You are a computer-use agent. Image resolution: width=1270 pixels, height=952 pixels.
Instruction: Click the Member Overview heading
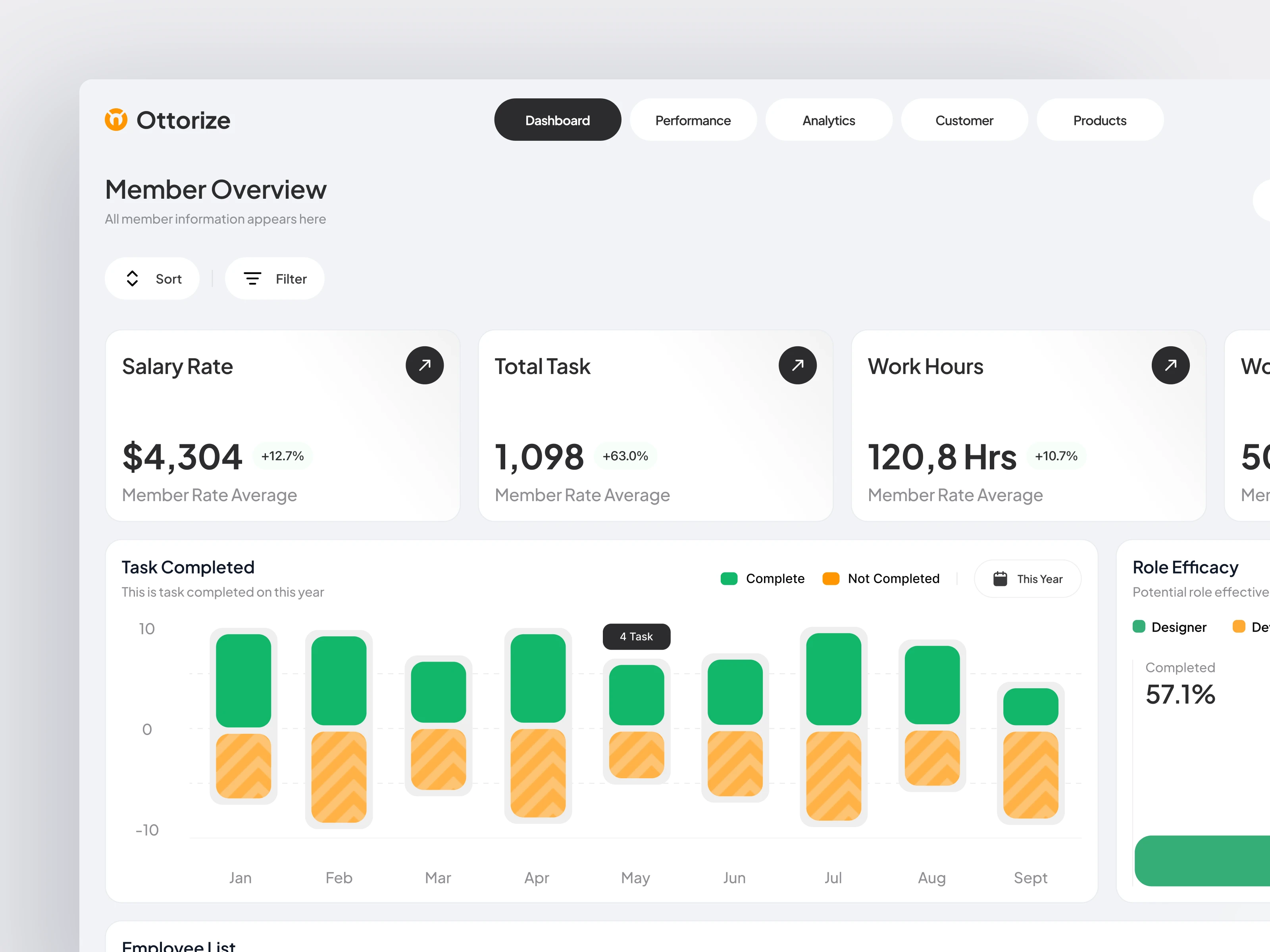(216, 190)
